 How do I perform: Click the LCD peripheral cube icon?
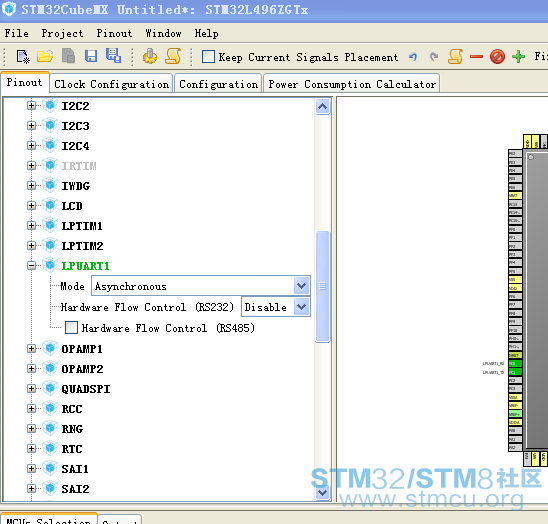[50, 206]
